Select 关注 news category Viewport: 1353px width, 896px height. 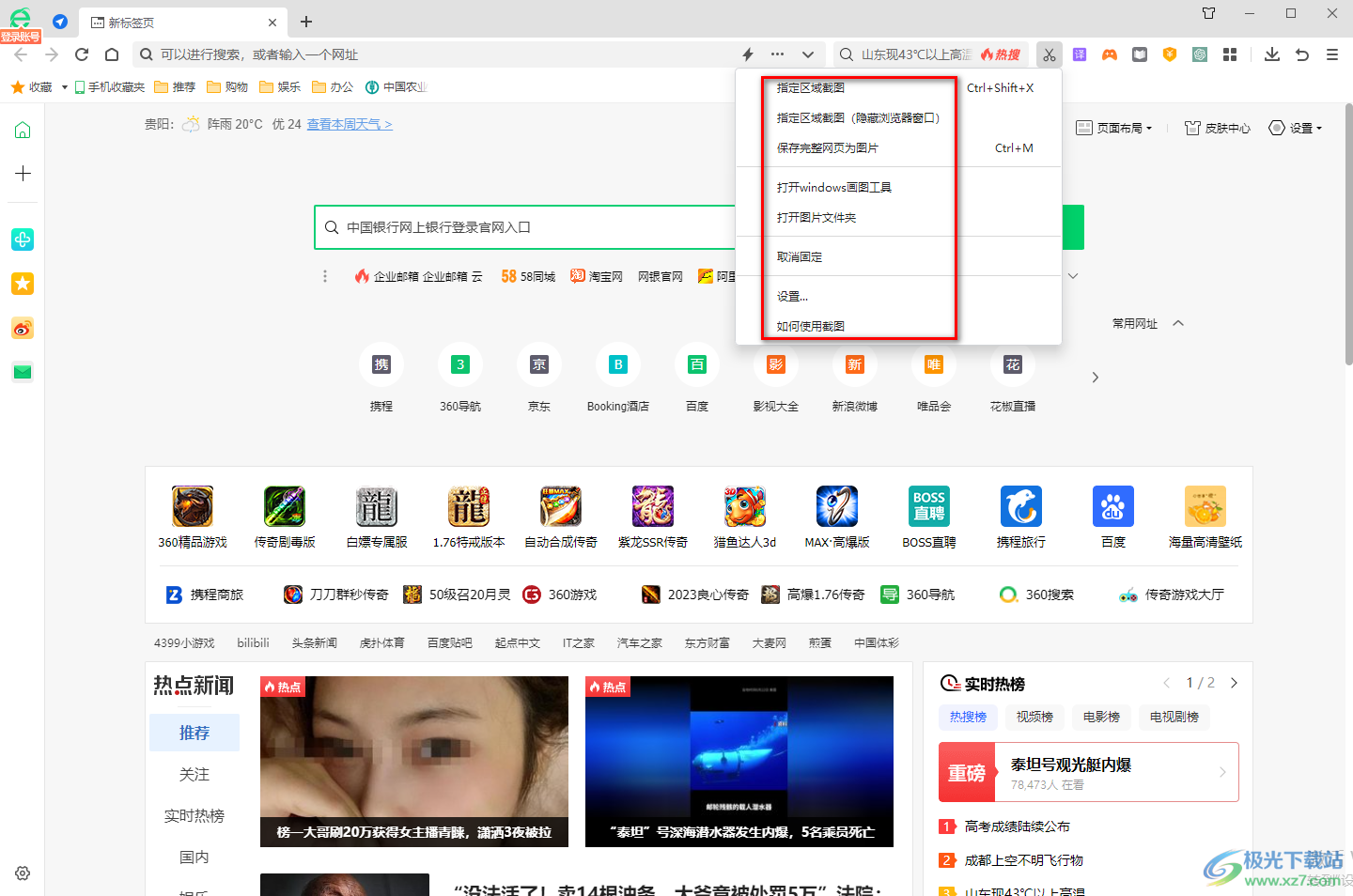[x=194, y=774]
